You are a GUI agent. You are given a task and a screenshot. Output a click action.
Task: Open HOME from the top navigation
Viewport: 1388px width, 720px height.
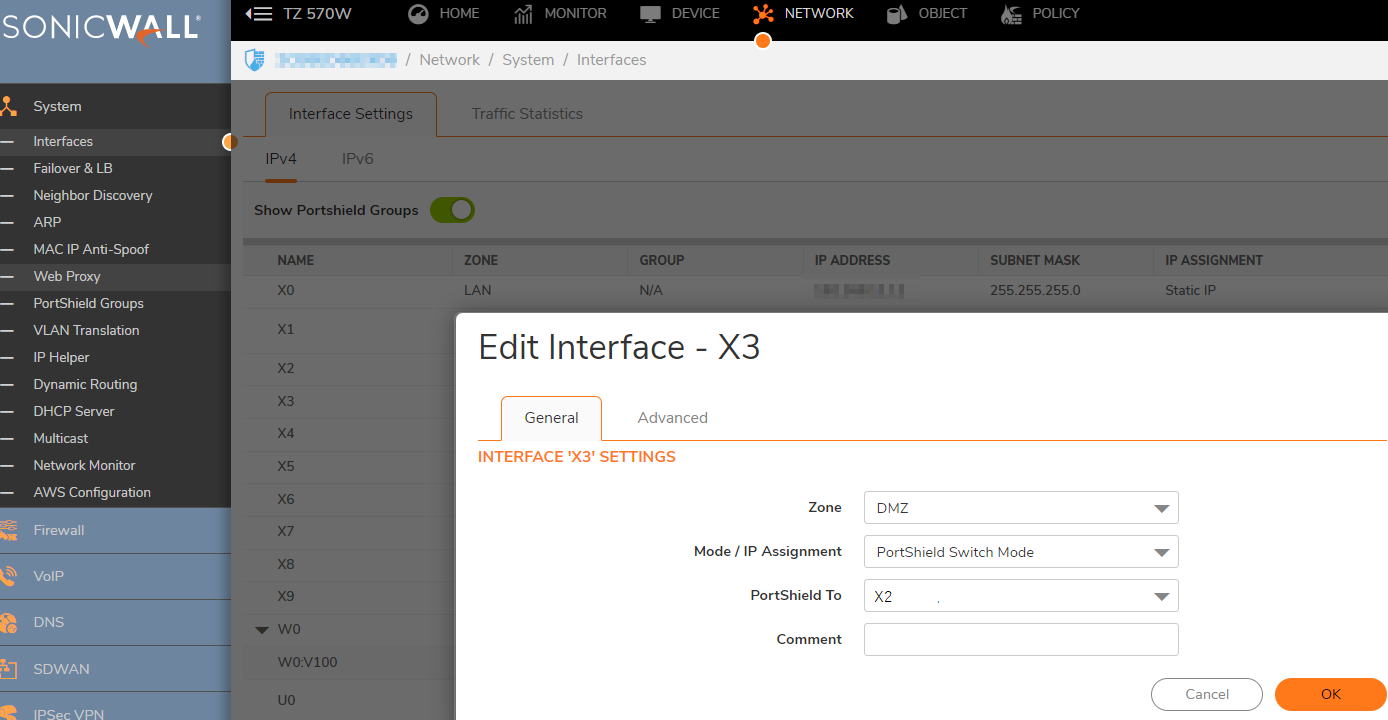coord(444,13)
